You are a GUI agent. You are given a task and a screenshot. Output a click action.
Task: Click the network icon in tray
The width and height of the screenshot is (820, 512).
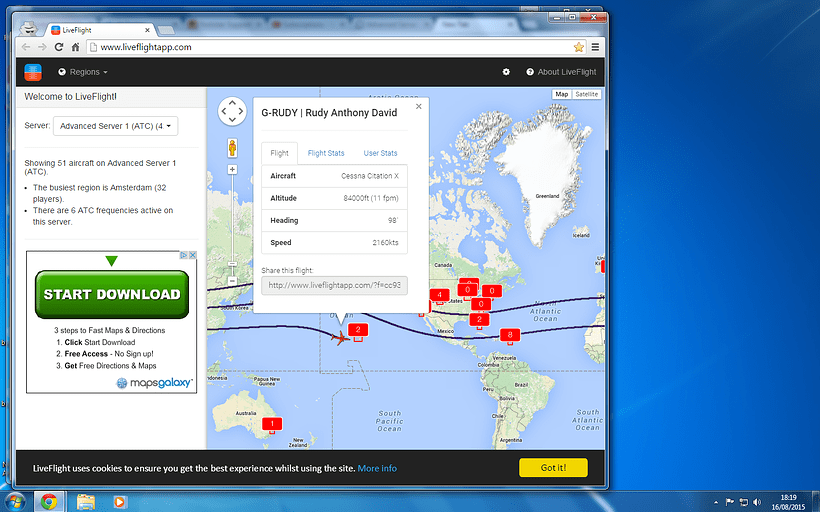743,502
